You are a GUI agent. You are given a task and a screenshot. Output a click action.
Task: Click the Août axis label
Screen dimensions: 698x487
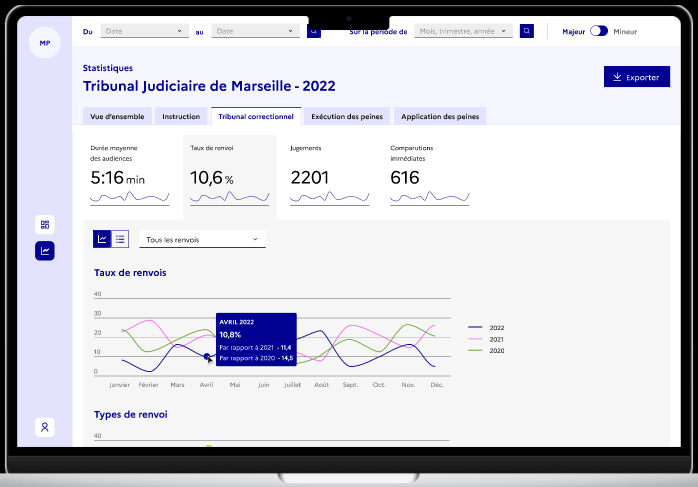(x=321, y=385)
